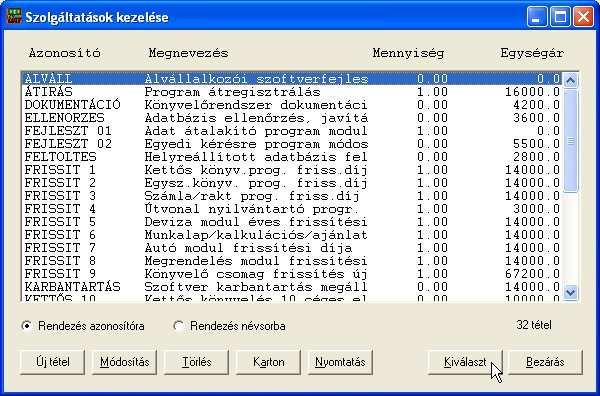The image size is (600, 396).
Task: Click 'Kettős könyv.prog. friss.díj' description
Action: [256, 170]
